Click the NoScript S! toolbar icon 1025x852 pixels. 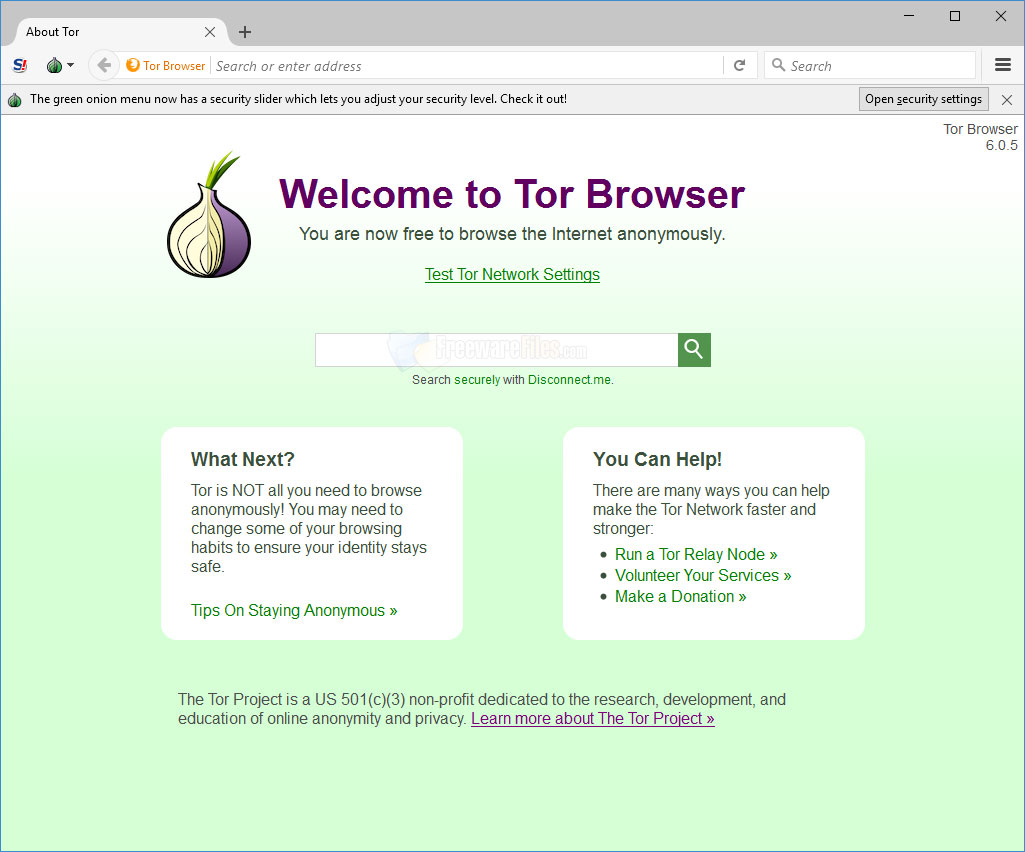point(20,65)
